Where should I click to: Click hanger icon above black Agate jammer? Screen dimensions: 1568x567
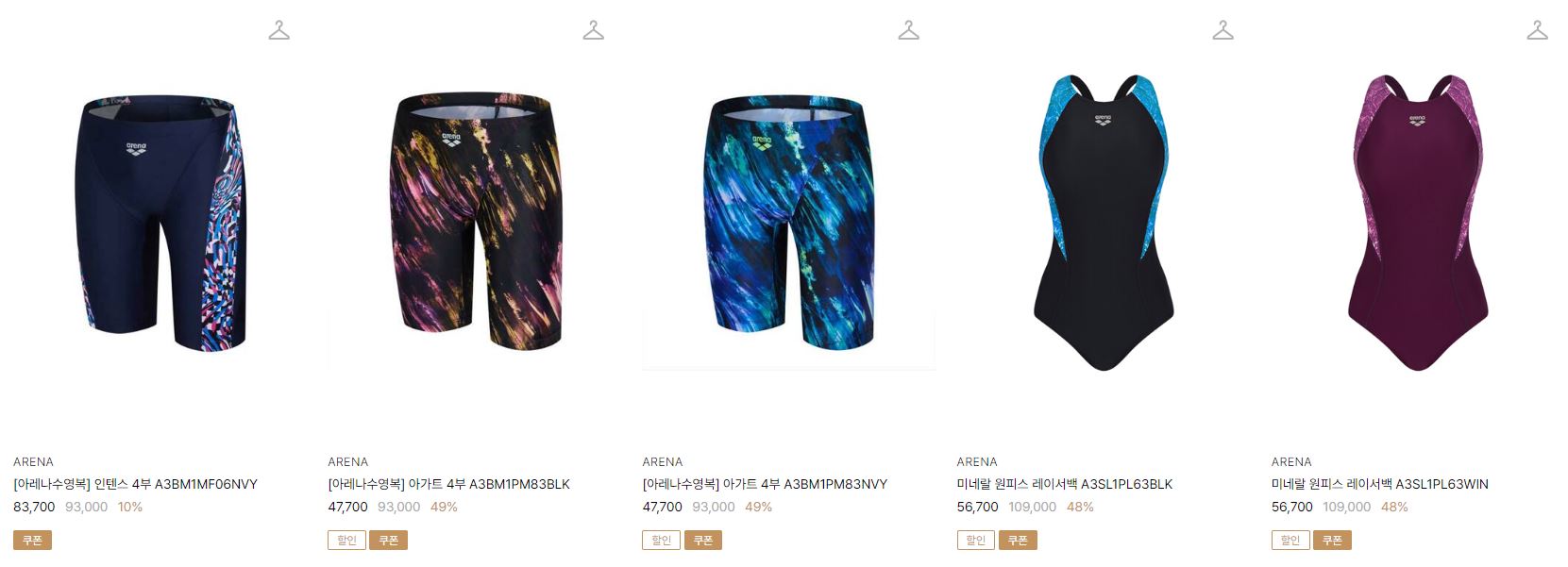(593, 30)
